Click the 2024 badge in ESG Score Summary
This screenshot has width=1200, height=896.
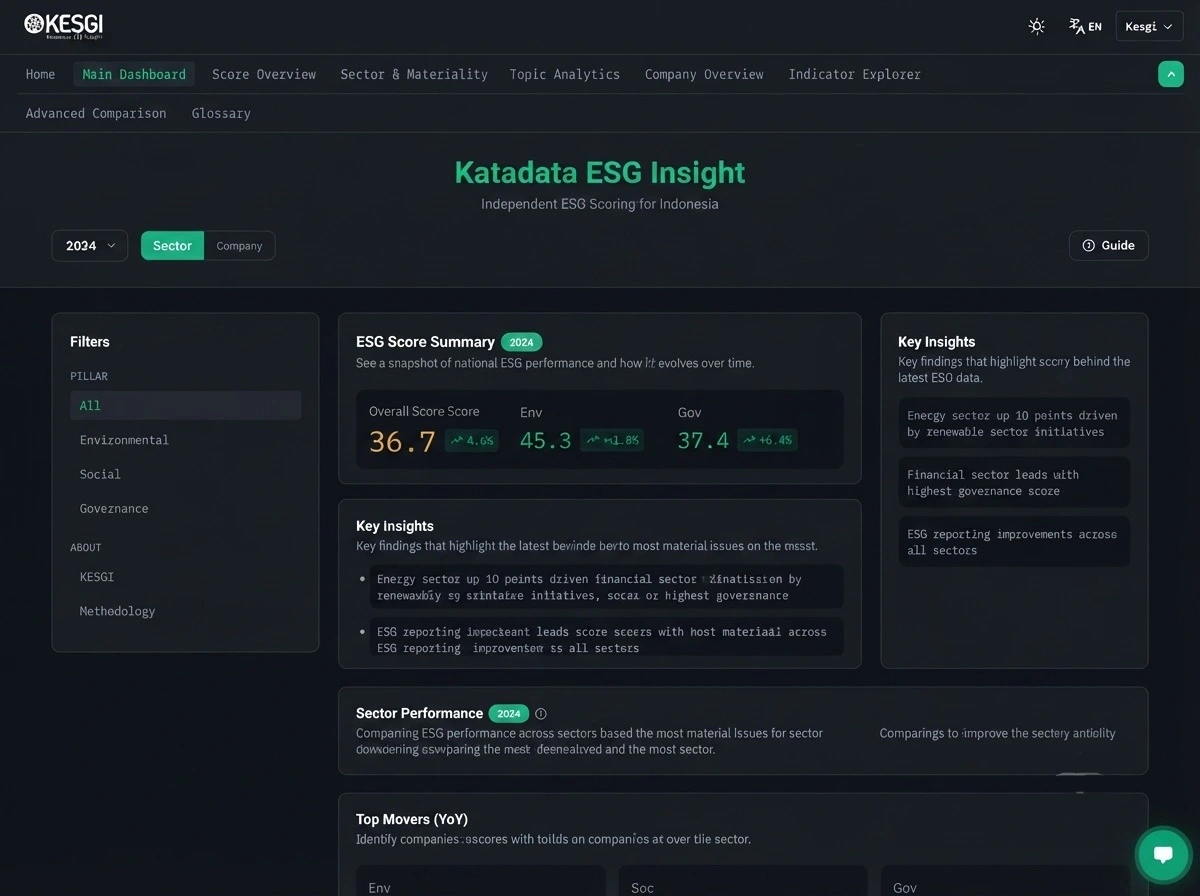[521, 342]
